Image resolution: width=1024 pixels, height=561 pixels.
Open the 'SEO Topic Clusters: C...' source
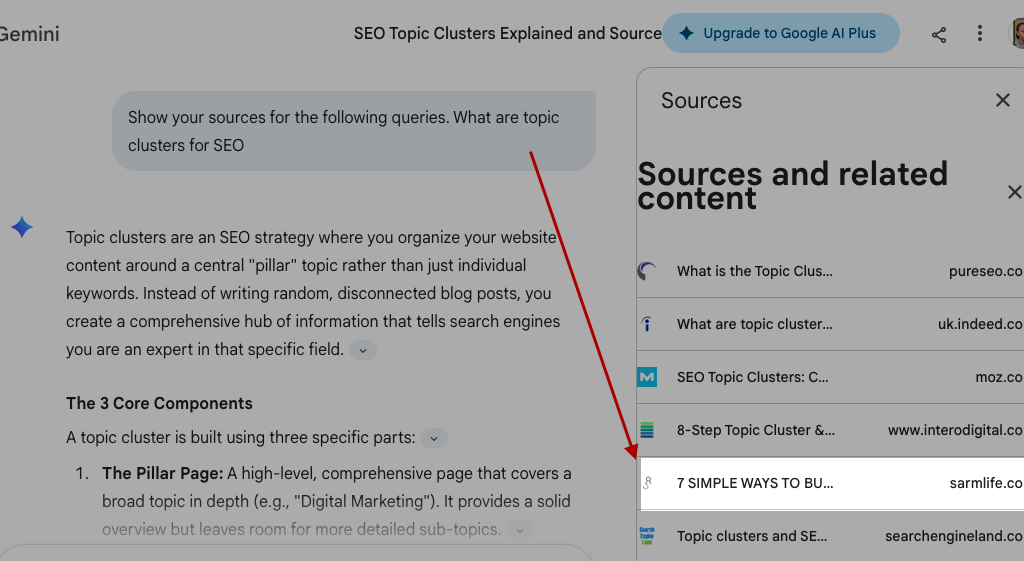pos(752,377)
